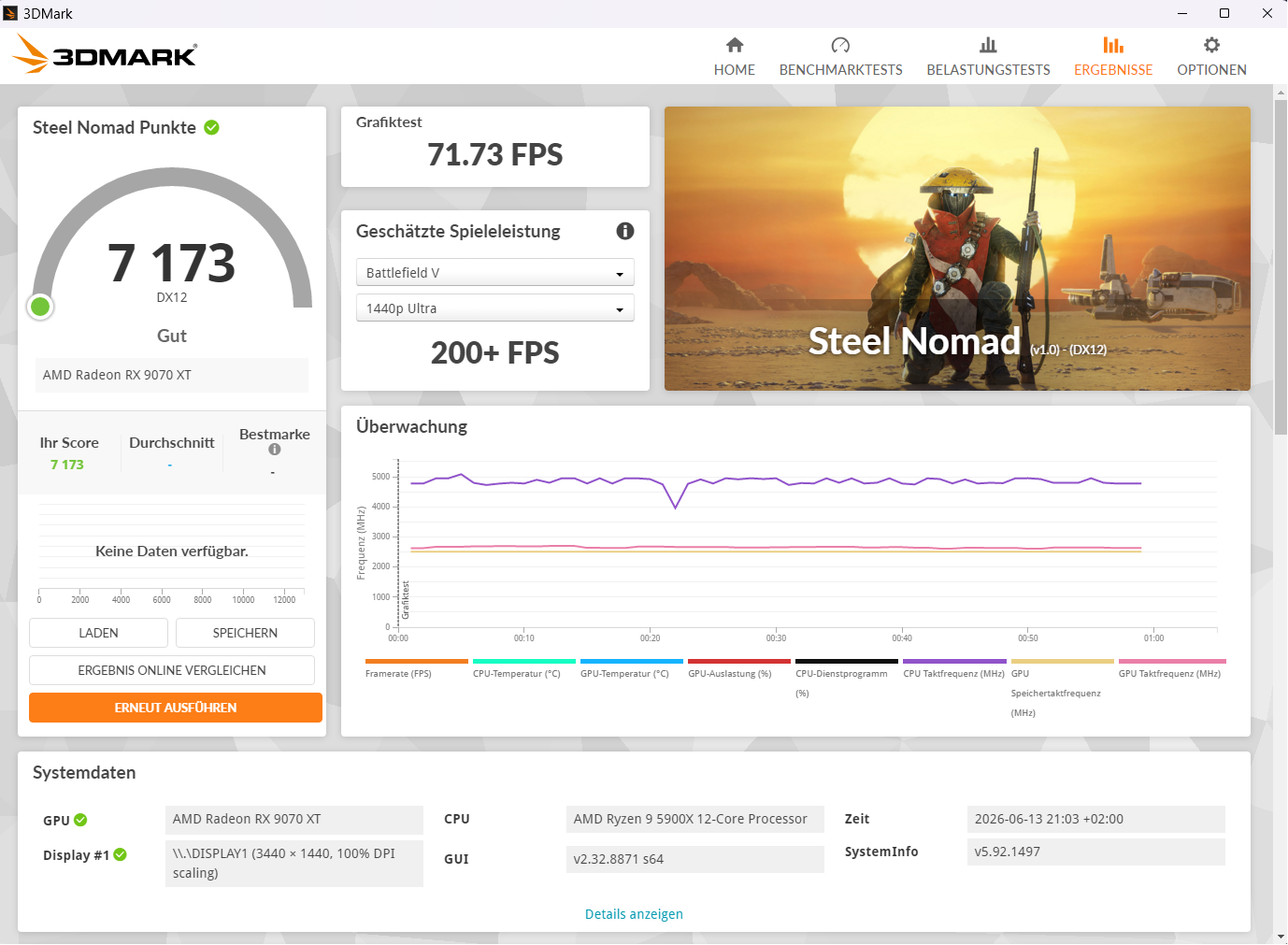Image resolution: width=1288 pixels, height=945 pixels.
Task: Click green validation checkmark next to Steel Nomad Punkte
Action: pyautogui.click(x=212, y=127)
